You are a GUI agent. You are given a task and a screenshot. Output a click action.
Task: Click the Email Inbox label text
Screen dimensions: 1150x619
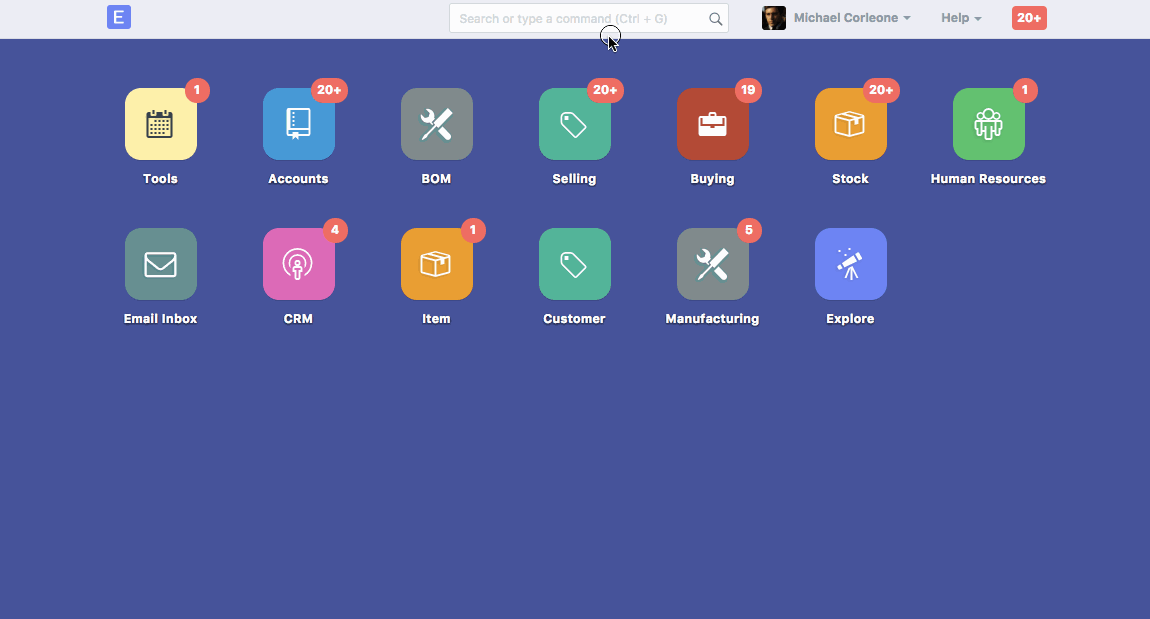(161, 318)
